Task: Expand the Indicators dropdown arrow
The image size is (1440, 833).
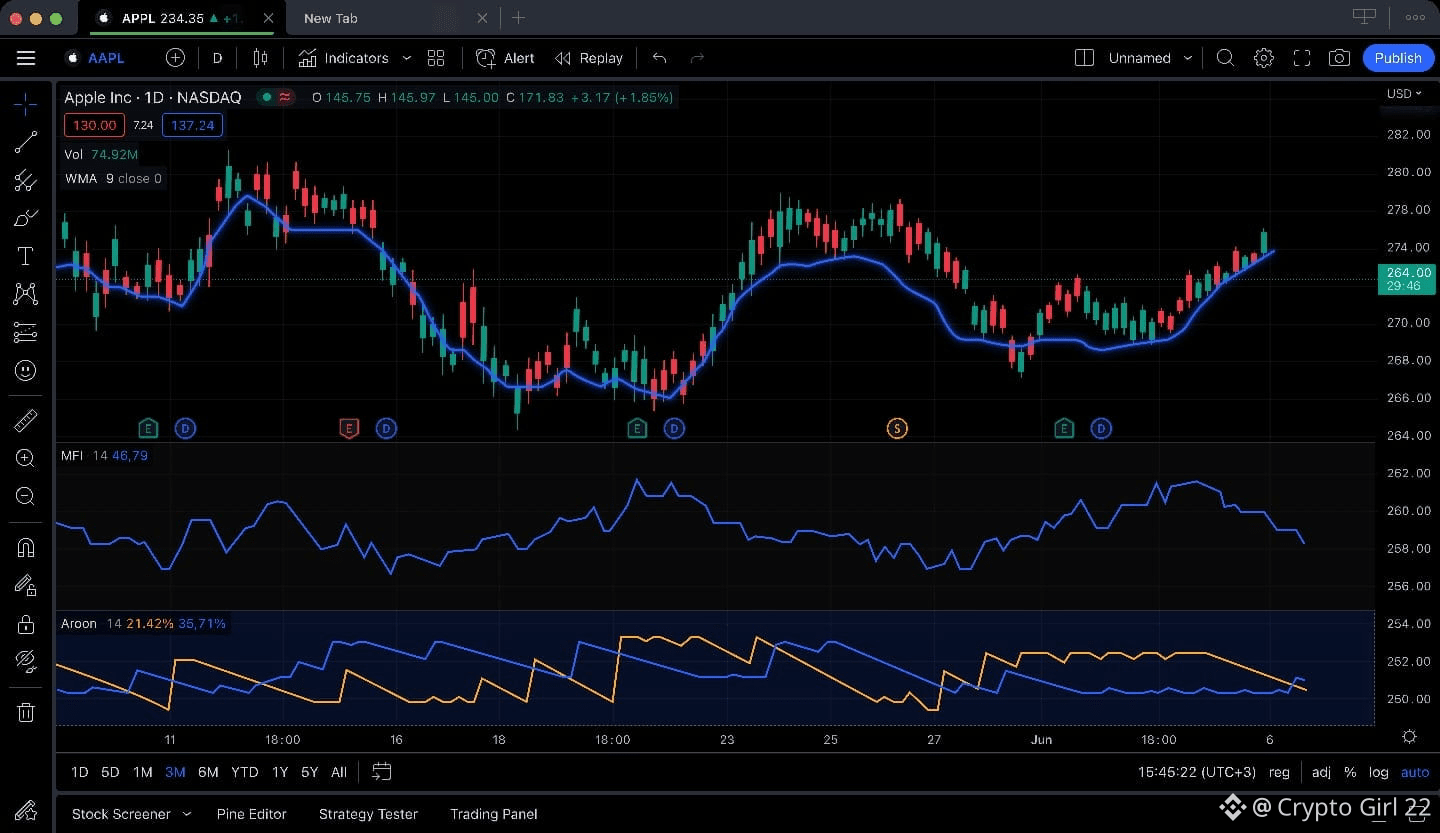Action: click(x=406, y=58)
